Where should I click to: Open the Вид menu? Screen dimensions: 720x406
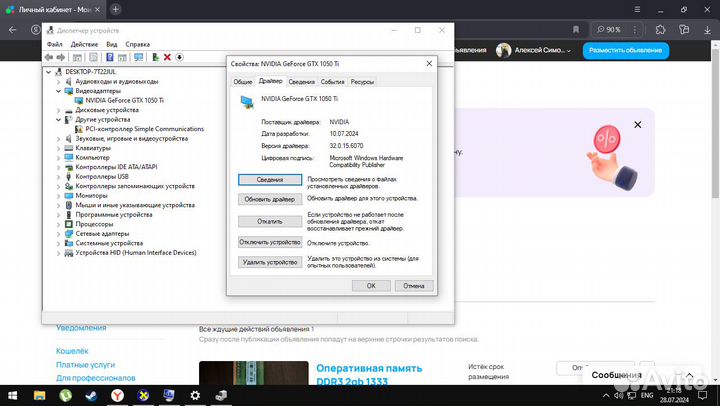tap(112, 45)
